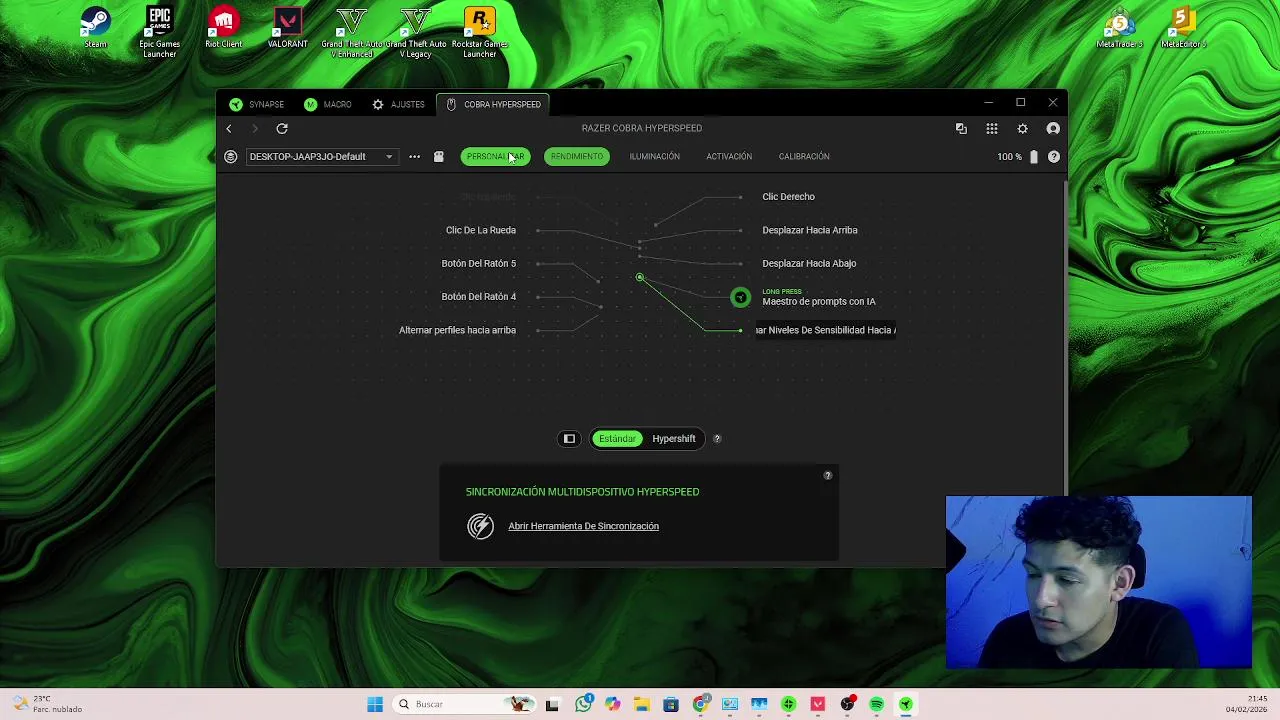Screen dimensions: 1280x720
Task: Open Grand Theft Auto V Legacy shortcut
Action: point(415,31)
